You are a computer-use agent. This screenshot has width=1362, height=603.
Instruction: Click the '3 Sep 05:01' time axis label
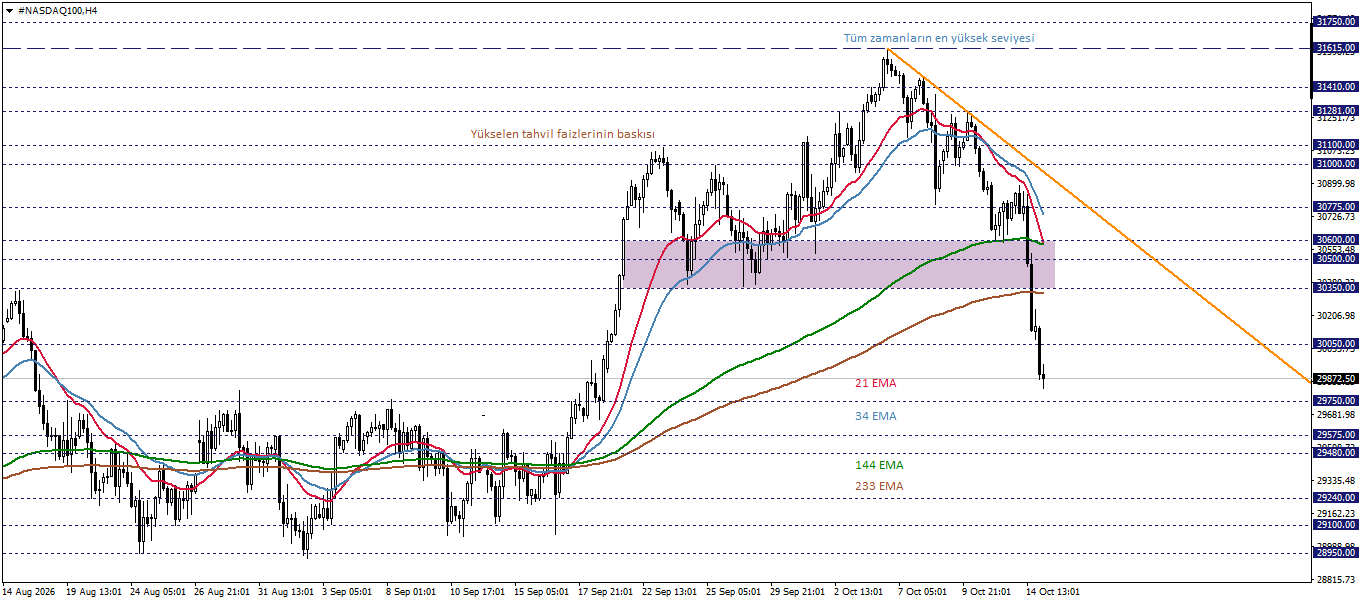point(348,592)
